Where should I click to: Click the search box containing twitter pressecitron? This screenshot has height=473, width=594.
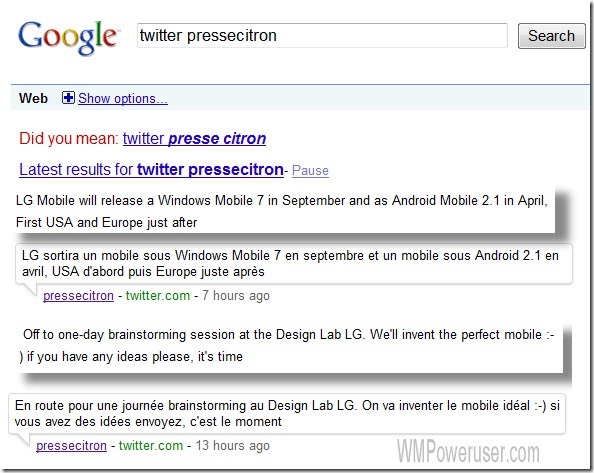[322, 36]
